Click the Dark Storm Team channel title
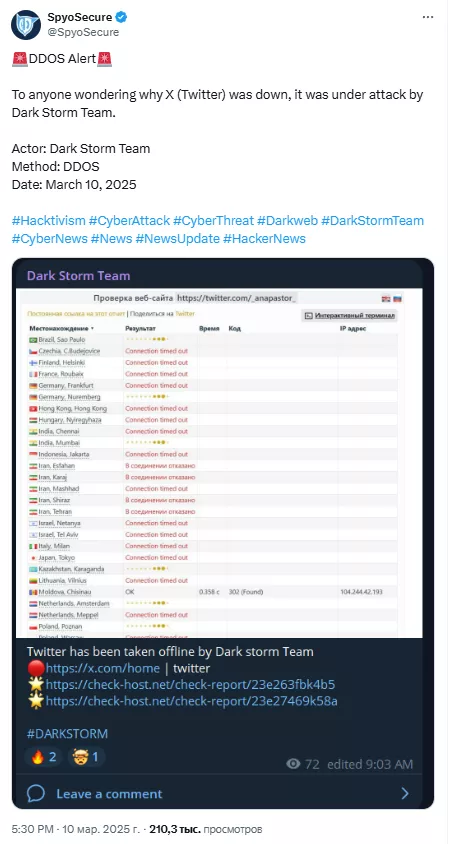 click(x=79, y=276)
